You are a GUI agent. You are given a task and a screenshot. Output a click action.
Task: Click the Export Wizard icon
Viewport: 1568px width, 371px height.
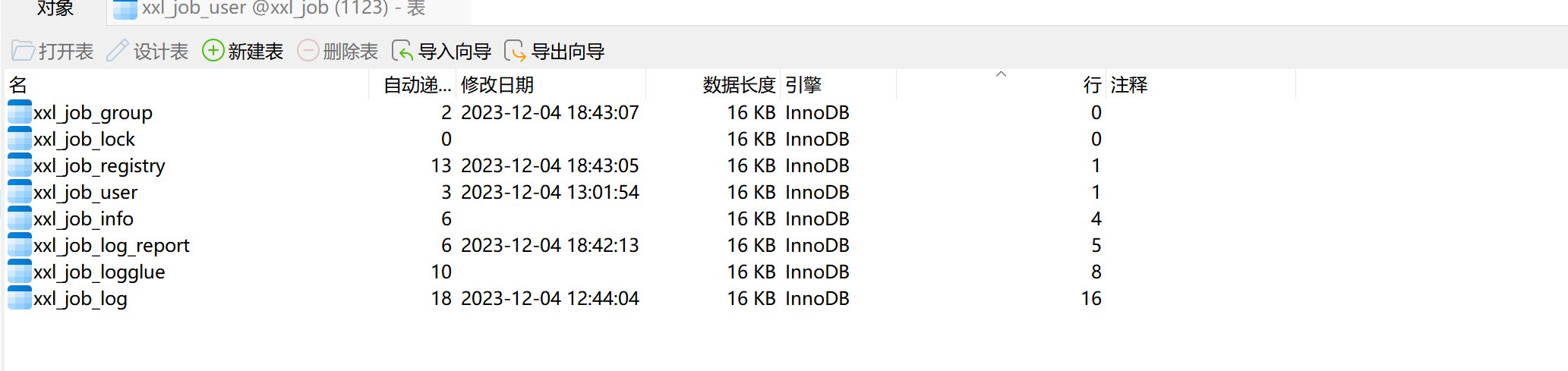coord(514,51)
